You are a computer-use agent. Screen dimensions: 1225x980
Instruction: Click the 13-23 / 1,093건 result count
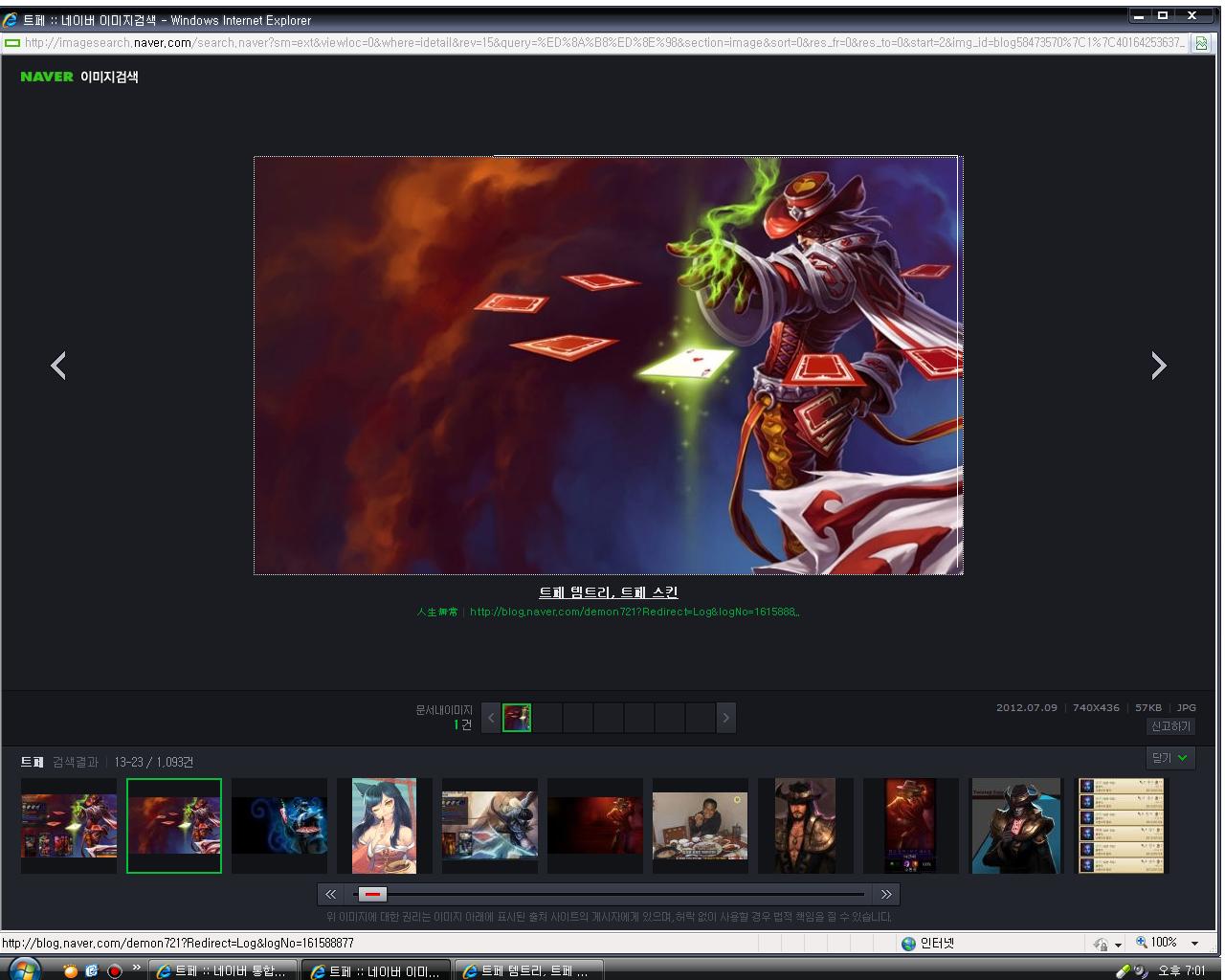(x=154, y=762)
